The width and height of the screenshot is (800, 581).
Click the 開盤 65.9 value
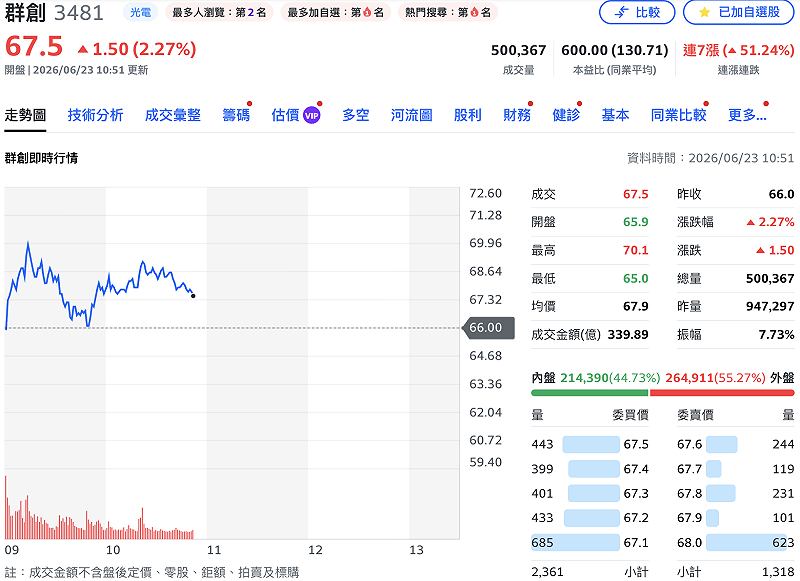point(636,222)
